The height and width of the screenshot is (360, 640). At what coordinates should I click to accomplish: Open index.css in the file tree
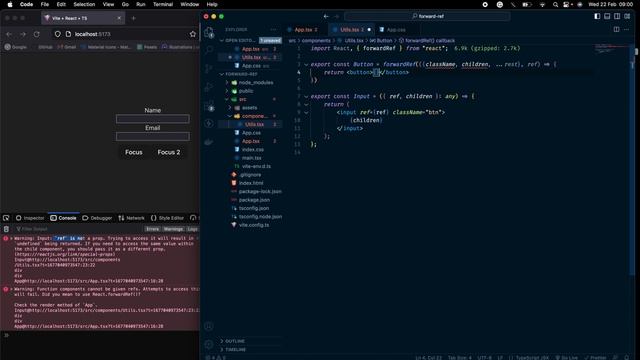(252, 149)
